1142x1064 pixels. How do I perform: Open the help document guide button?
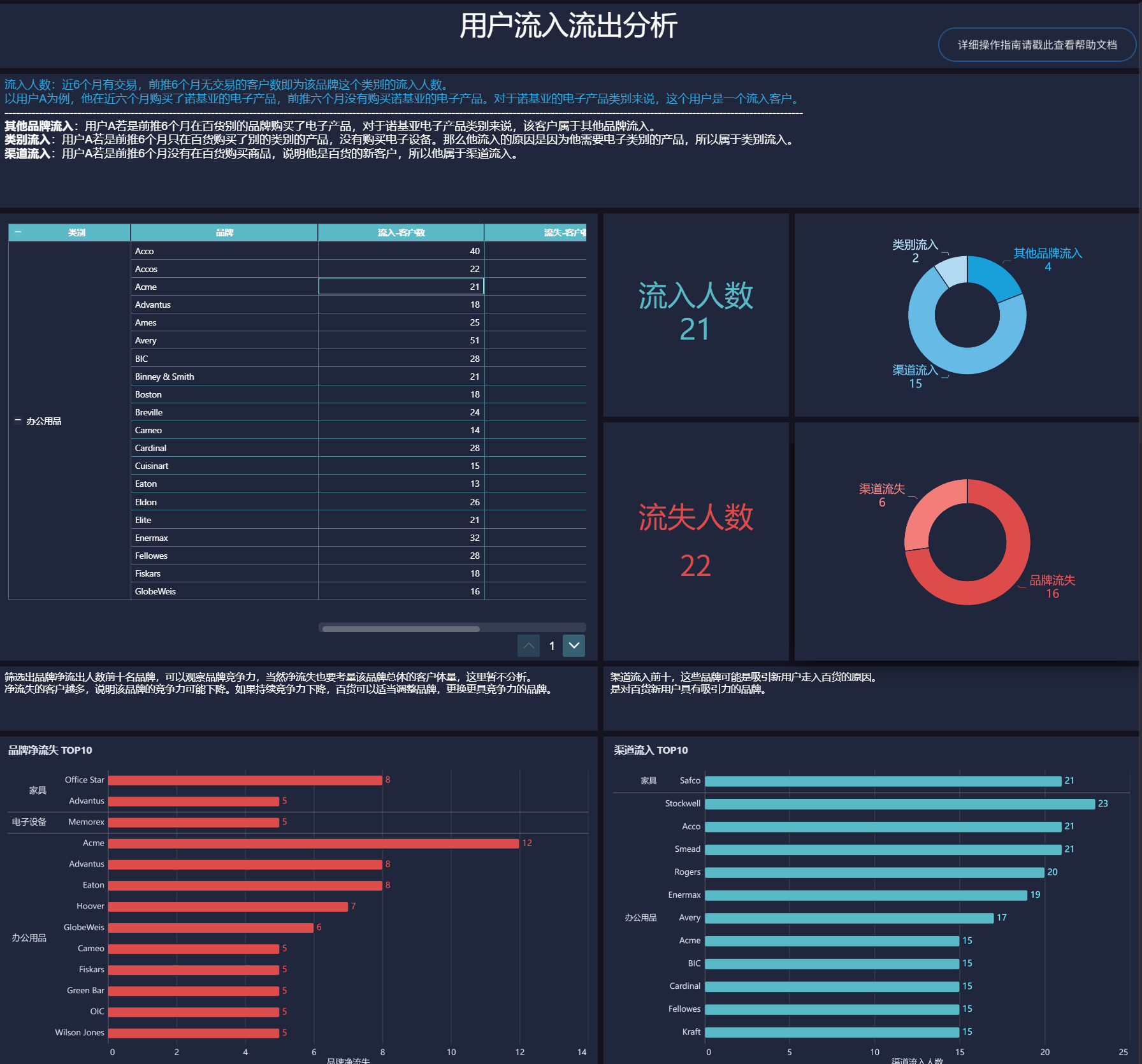tap(1037, 45)
